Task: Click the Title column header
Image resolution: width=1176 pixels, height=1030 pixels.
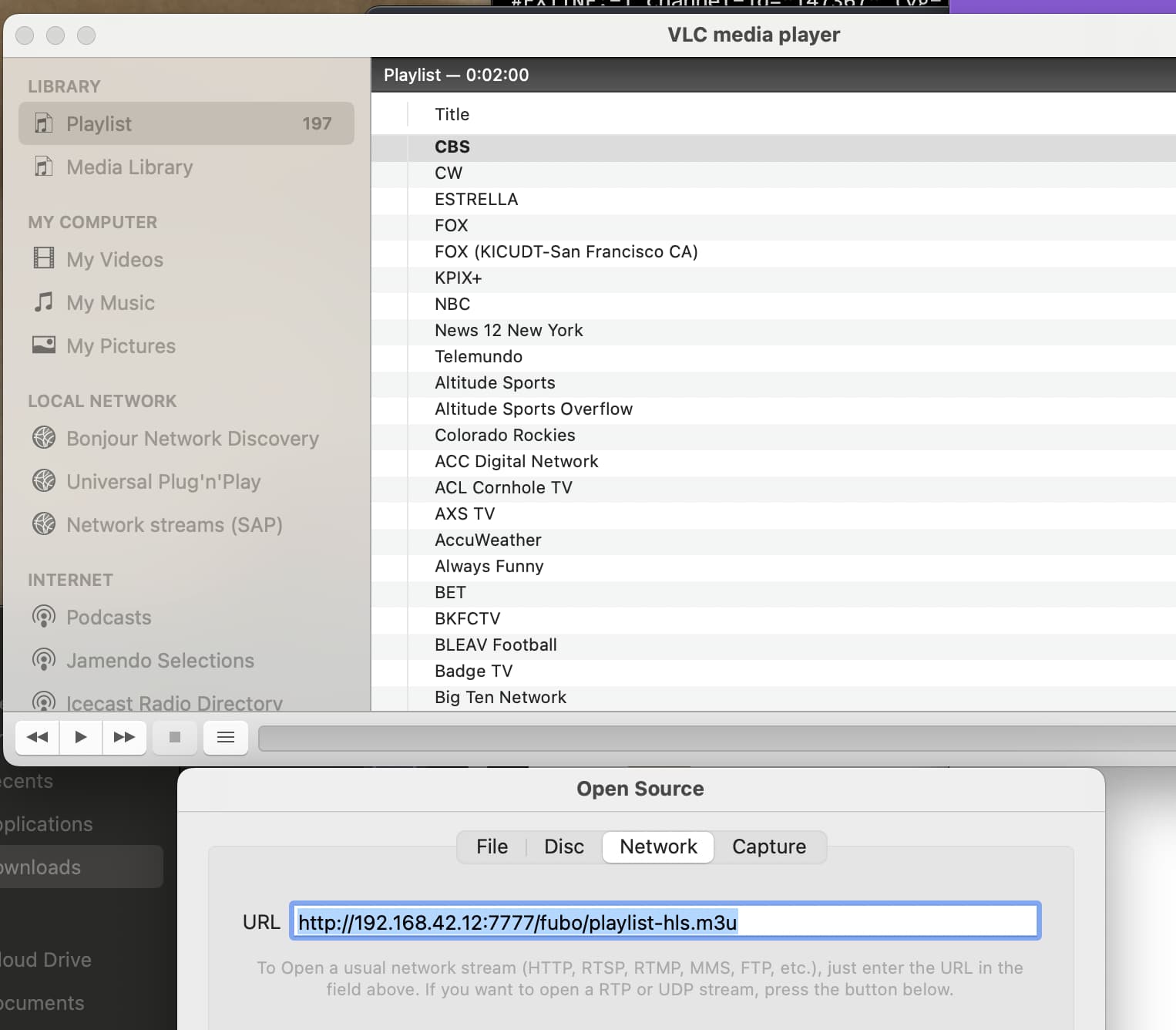Action: click(452, 114)
